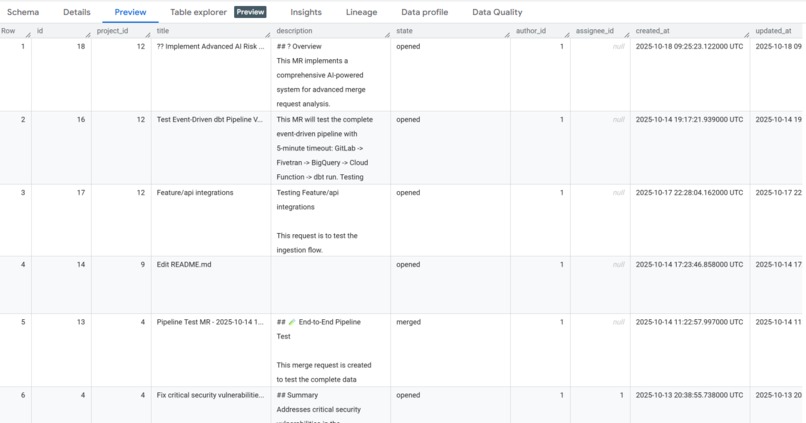Click created_at '2025-10-14 17:23:46.858000 UTC'
This screenshot has width=806, height=423.
click(689, 264)
